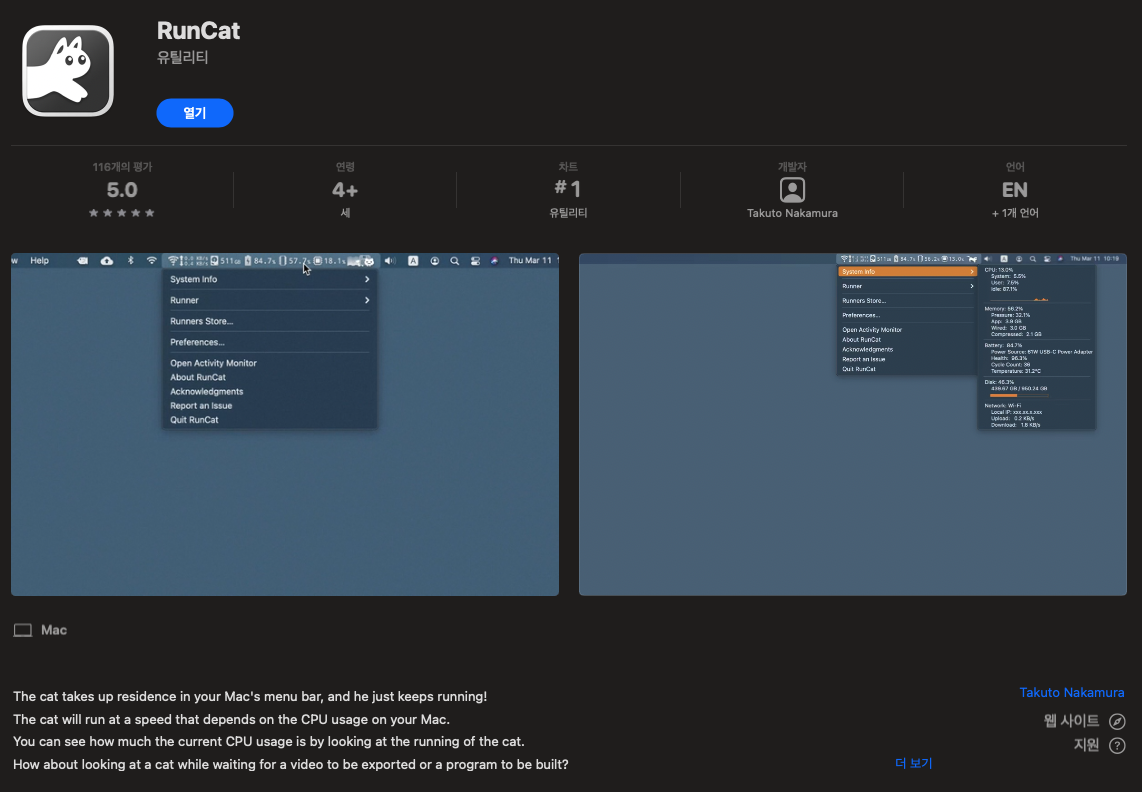Screen dimensions: 1142x792
Task: Click the #1 chart ranking
Action: [x=567, y=189]
